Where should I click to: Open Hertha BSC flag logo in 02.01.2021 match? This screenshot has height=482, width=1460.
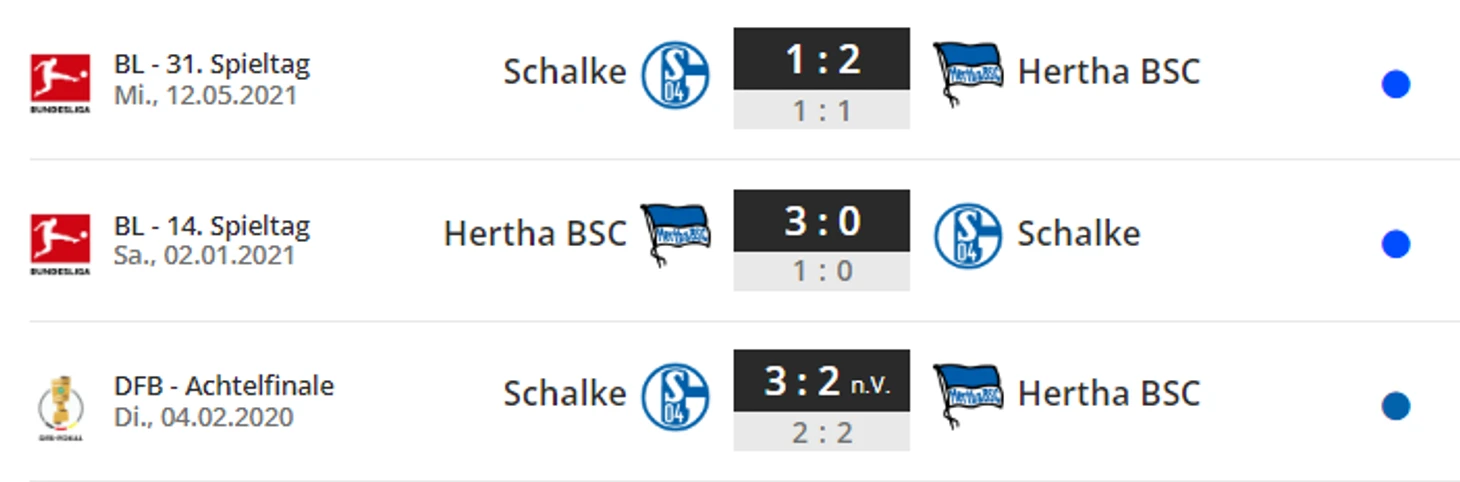(676, 234)
